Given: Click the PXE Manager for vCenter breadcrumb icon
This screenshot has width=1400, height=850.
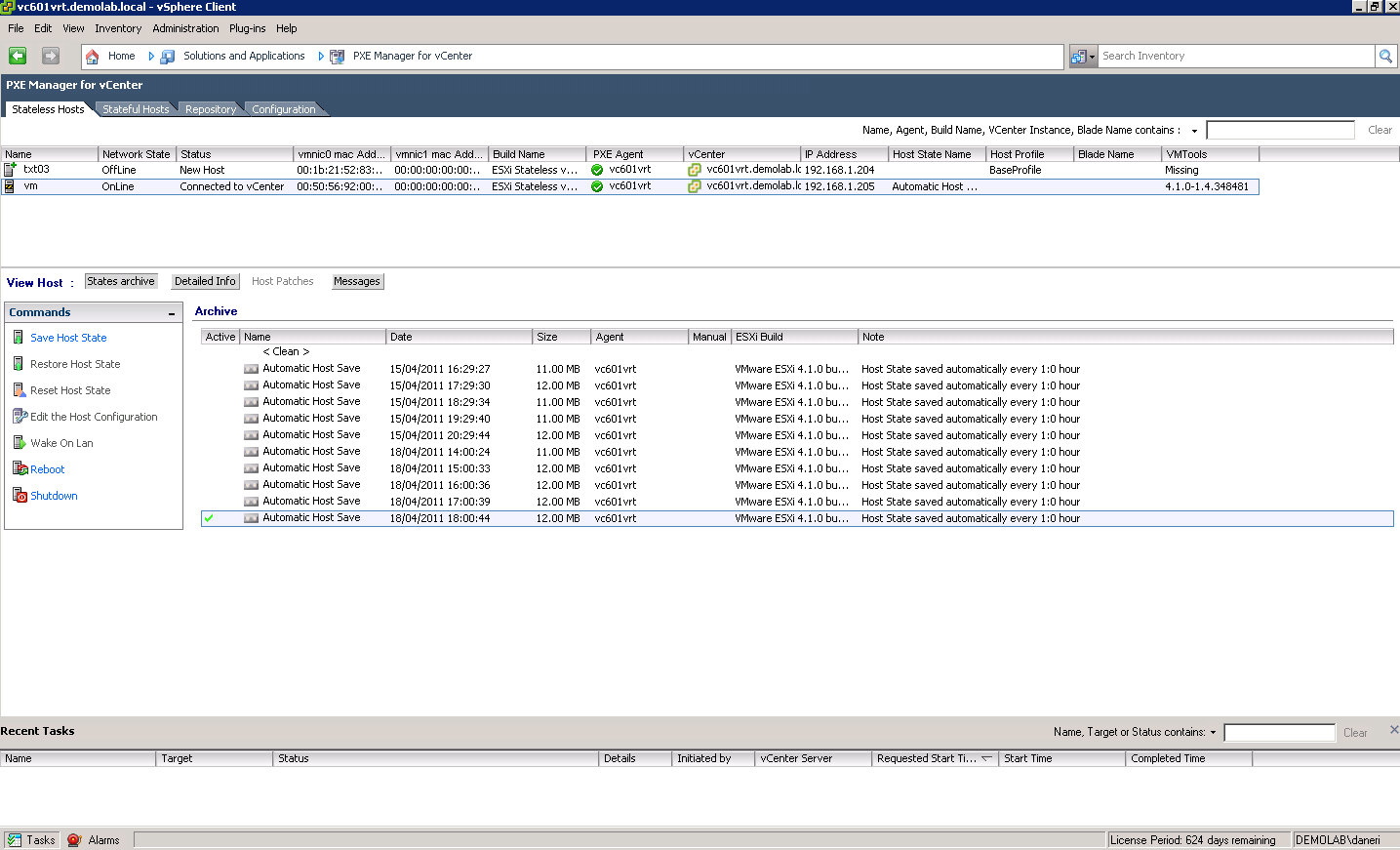Looking at the screenshot, I should tap(338, 57).
